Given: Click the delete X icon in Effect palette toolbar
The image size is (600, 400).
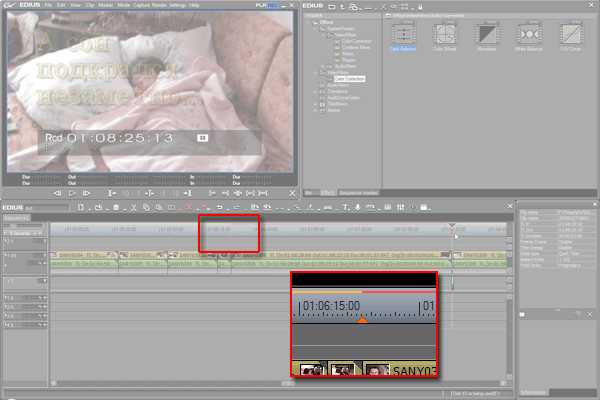Looking at the screenshot, I should (x=383, y=7).
